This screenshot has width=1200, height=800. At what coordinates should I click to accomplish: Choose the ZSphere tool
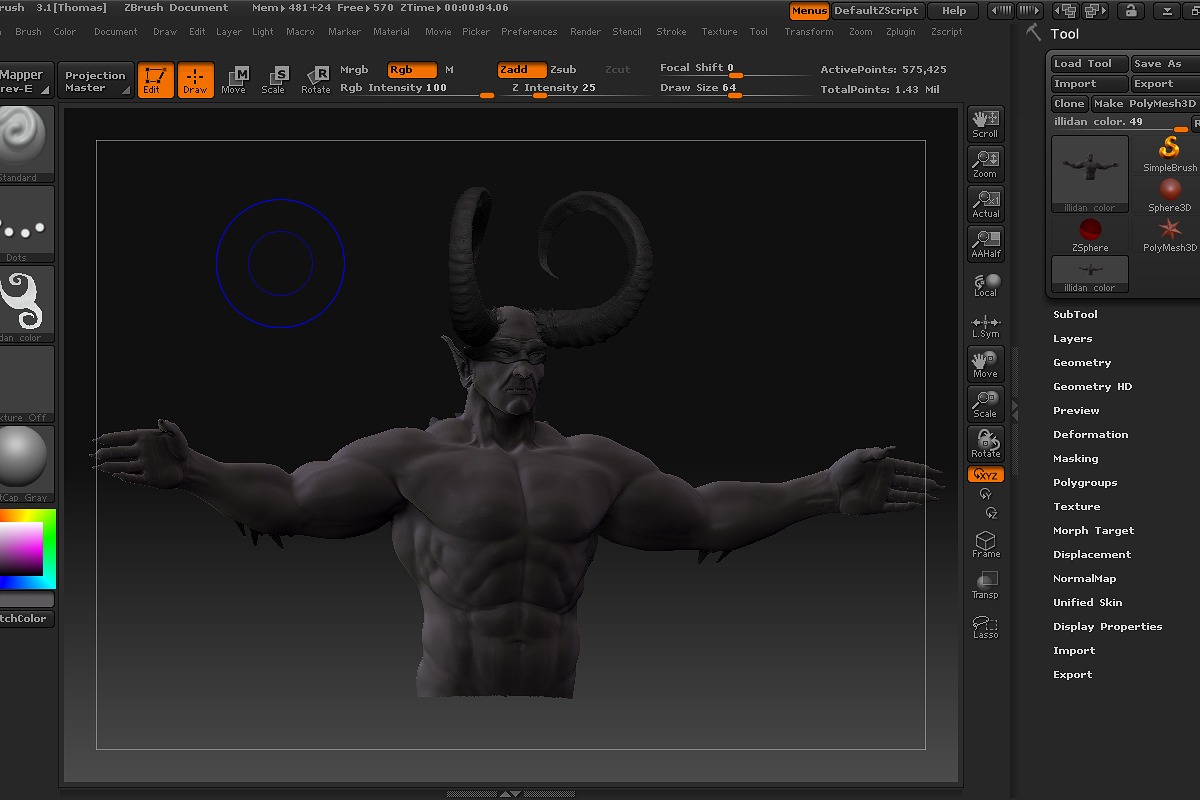(1090, 234)
